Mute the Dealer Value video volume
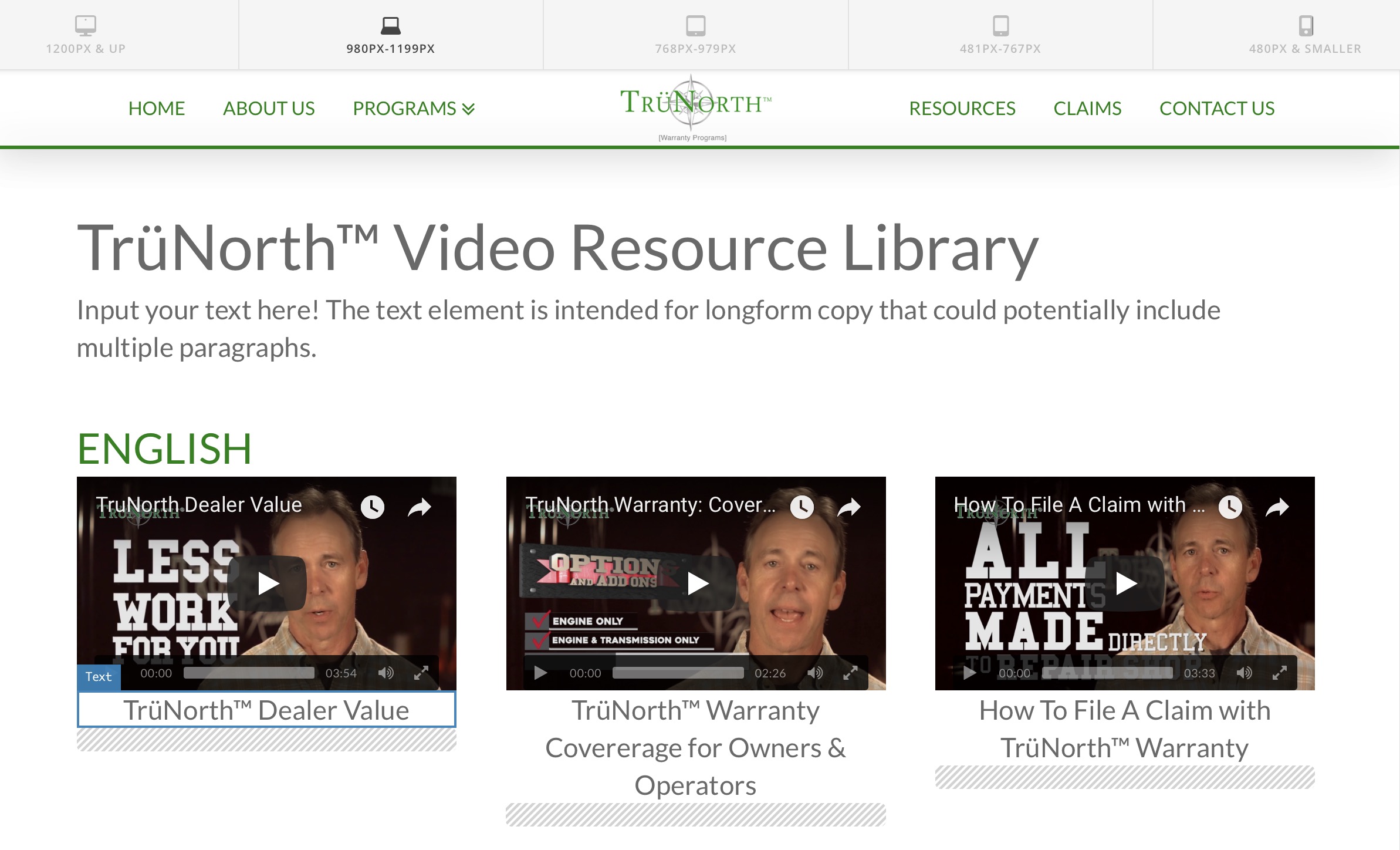The height and width of the screenshot is (850, 1400). 385,673
